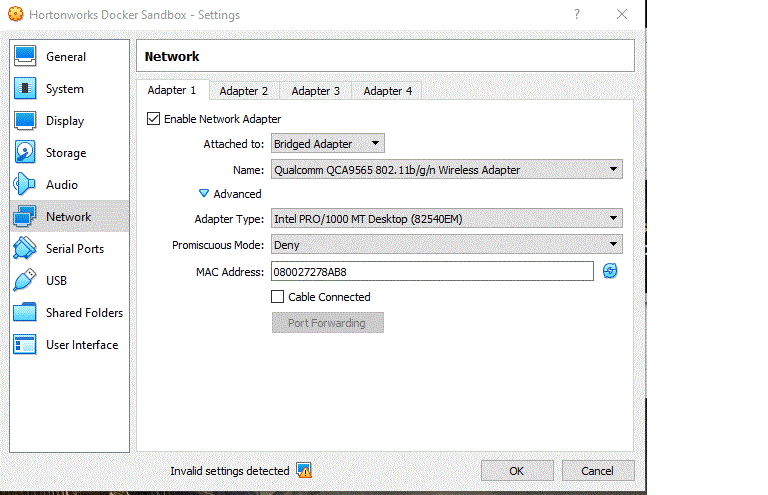The width and height of the screenshot is (768, 495).
Task: Open the Display monitor icon
Action: pyautogui.click(x=25, y=120)
